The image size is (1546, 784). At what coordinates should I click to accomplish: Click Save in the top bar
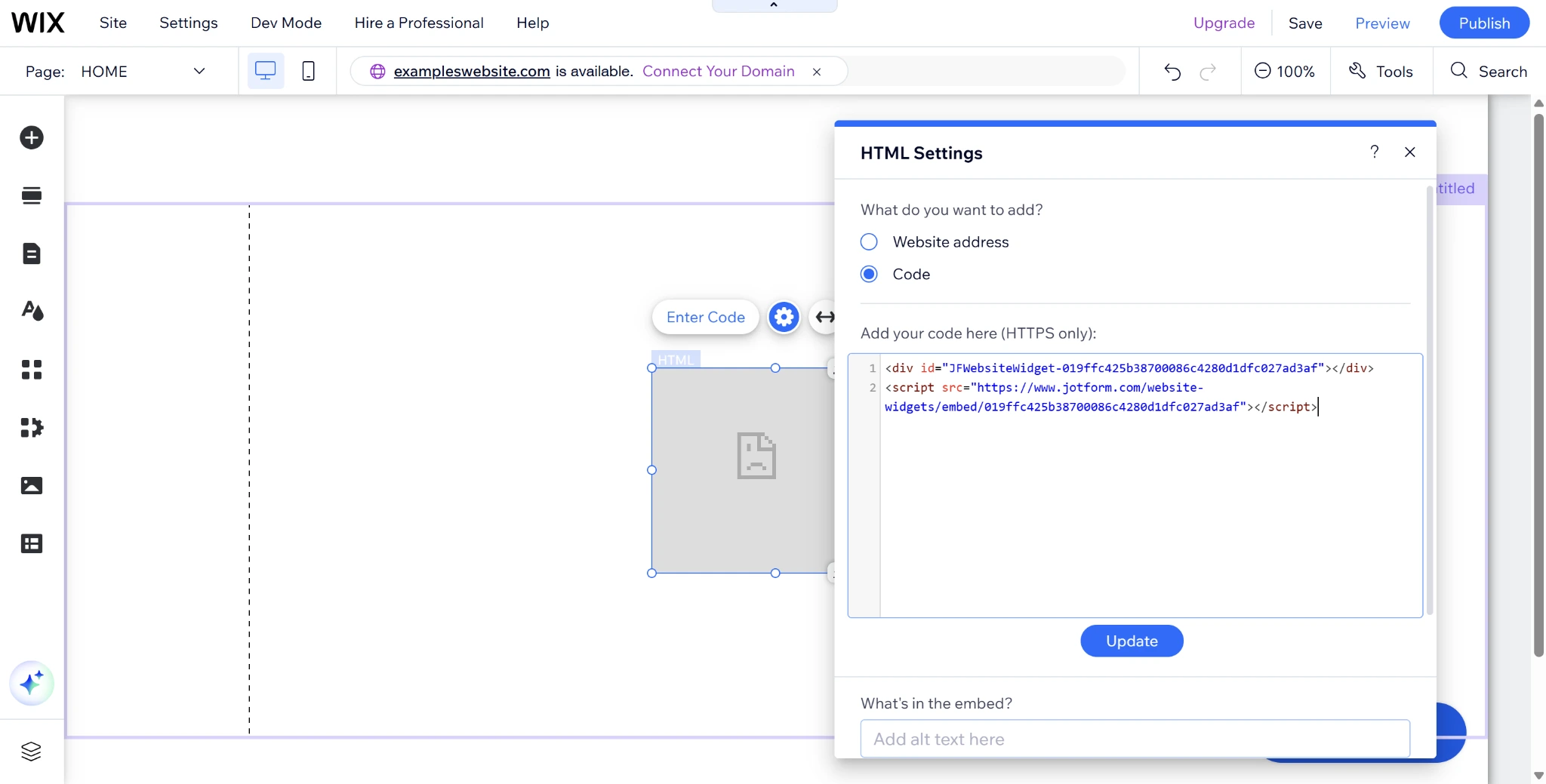coord(1305,23)
